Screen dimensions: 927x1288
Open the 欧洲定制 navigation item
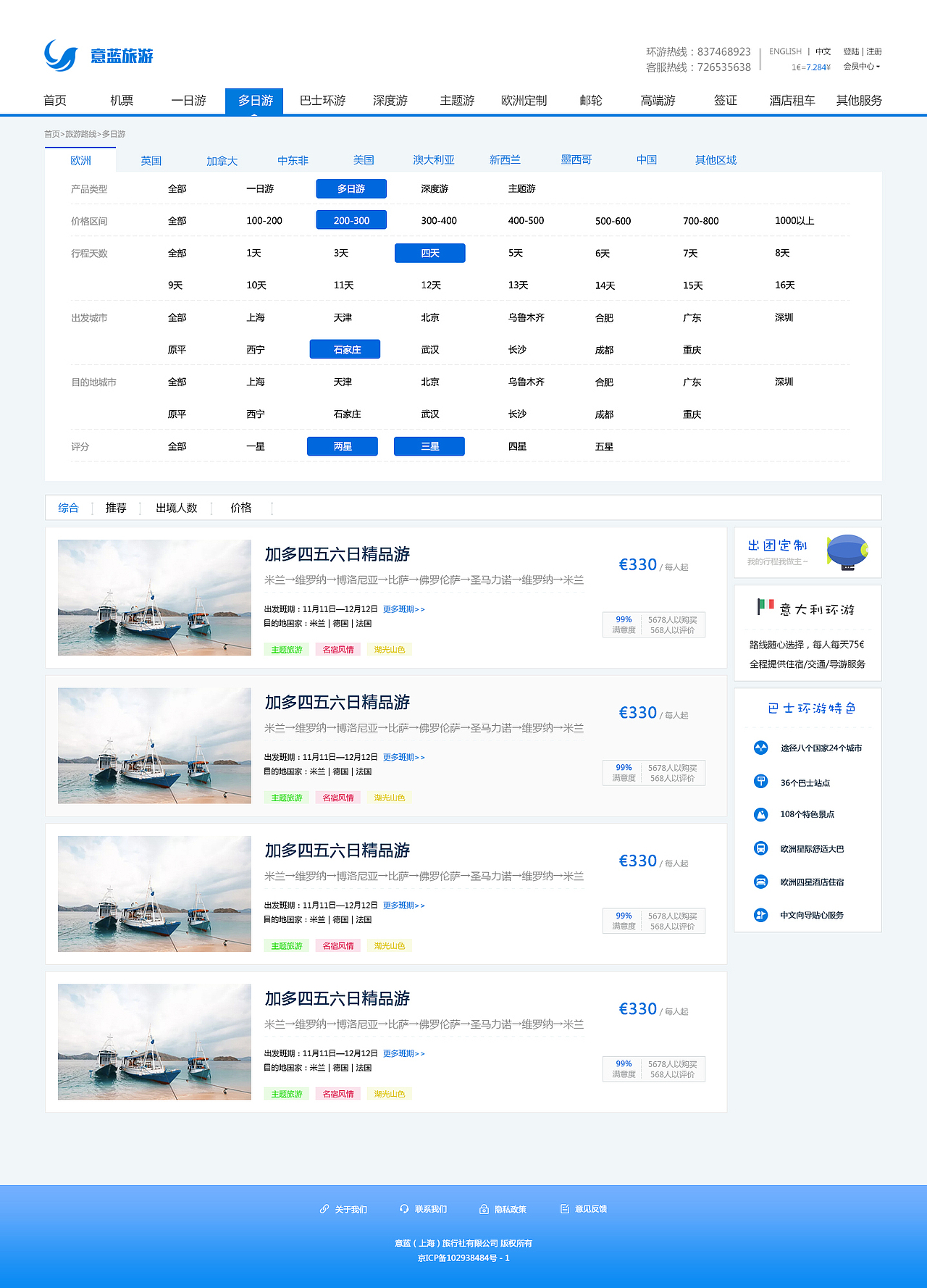[x=524, y=101]
